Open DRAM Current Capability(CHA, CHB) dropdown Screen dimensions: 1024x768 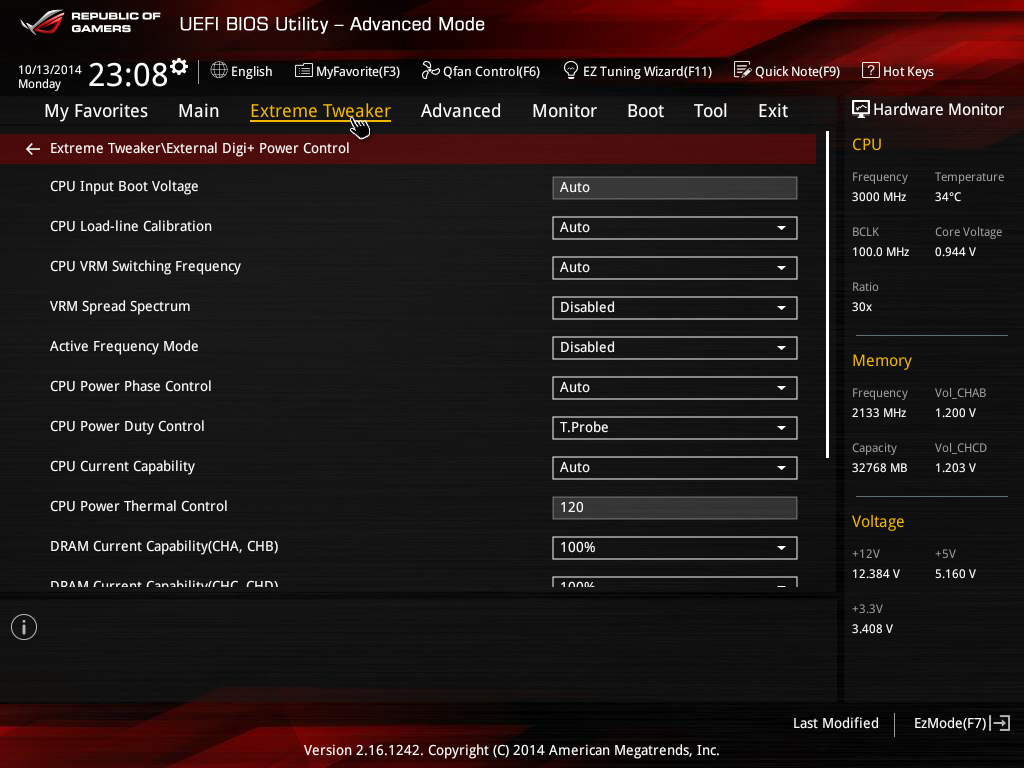[675, 548]
